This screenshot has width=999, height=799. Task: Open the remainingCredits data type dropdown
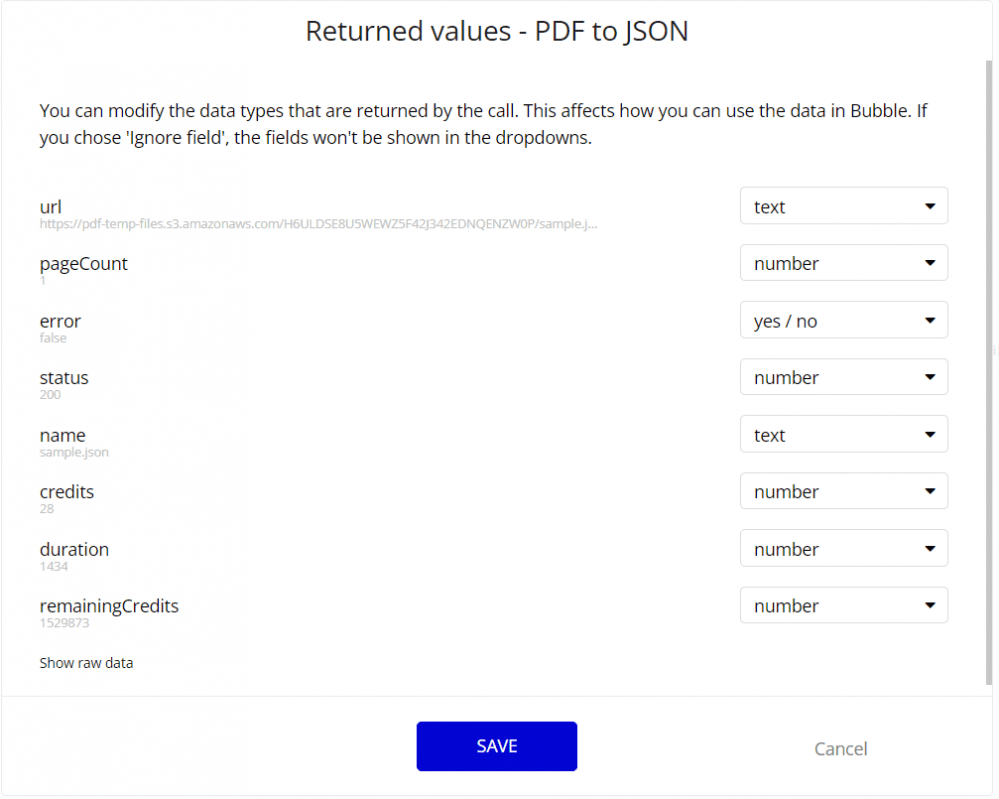click(843, 606)
